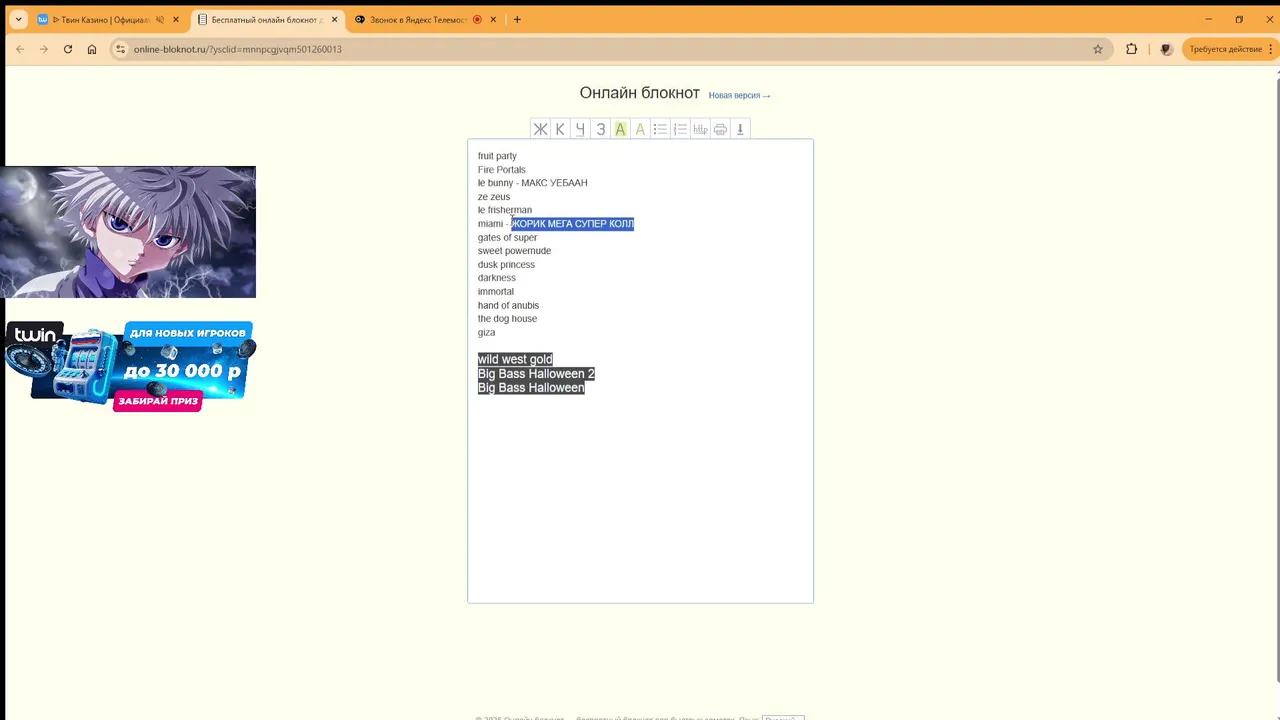Click the word 'miami' in the note

click(490, 224)
